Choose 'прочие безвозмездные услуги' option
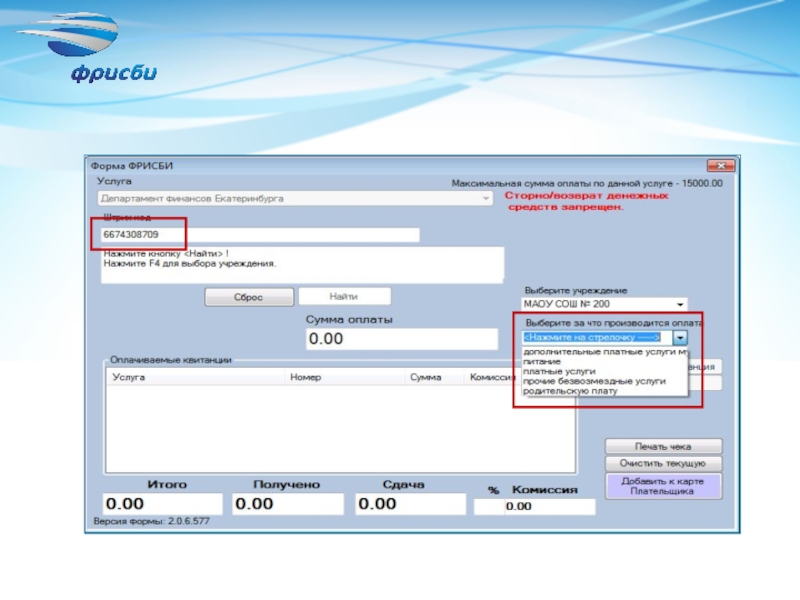 pos(605,381)
